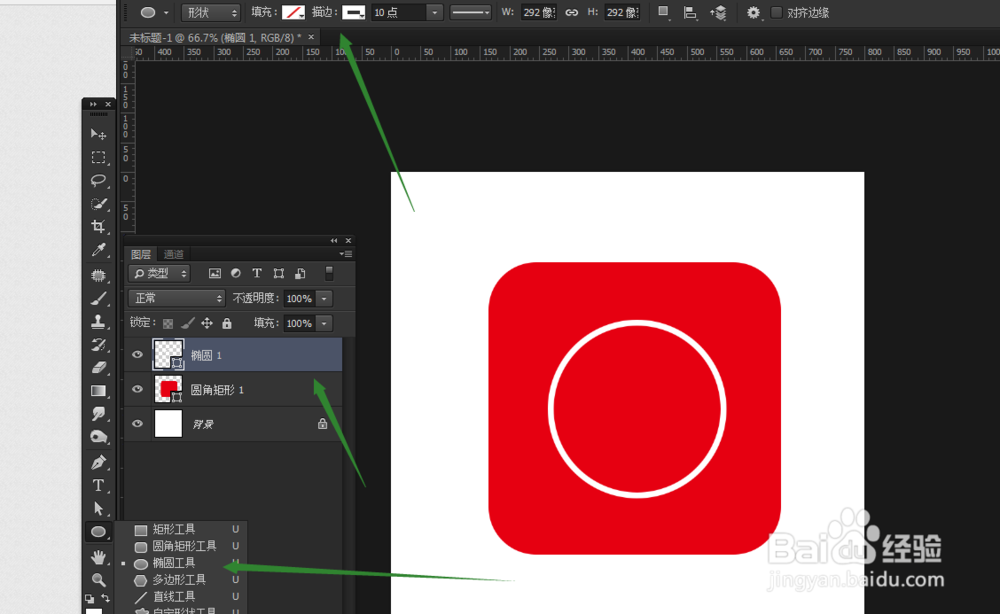Open path operations in options bar

point(664,12)
